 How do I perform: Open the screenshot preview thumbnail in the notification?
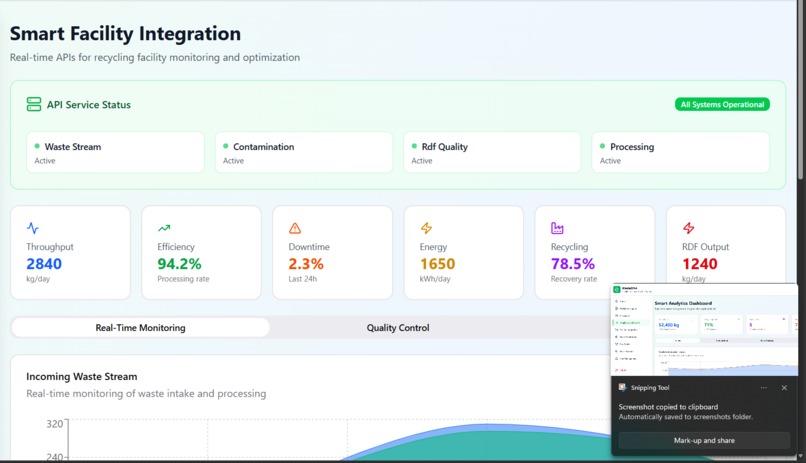point(705,330)
